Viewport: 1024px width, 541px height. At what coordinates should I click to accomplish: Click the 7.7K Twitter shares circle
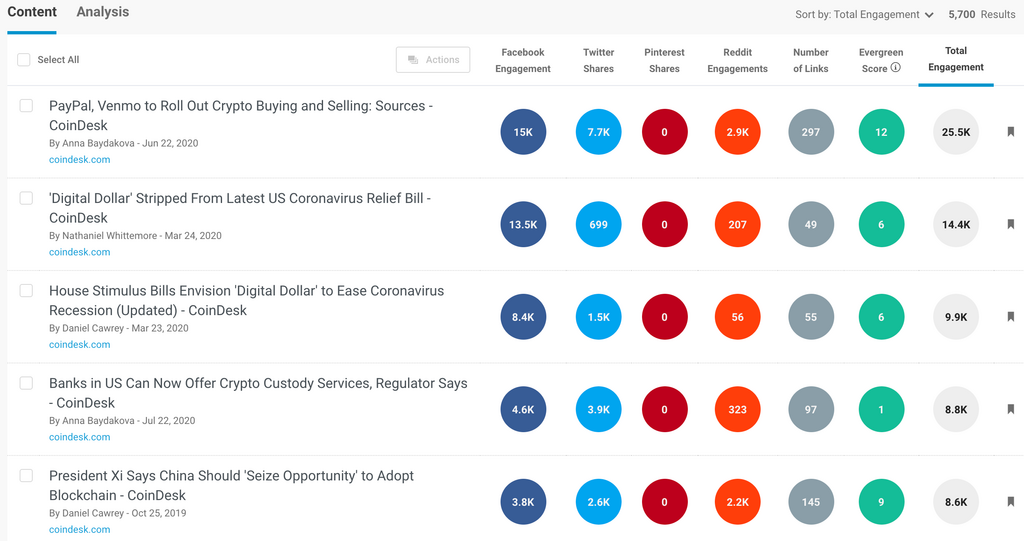tap(599, 132)
